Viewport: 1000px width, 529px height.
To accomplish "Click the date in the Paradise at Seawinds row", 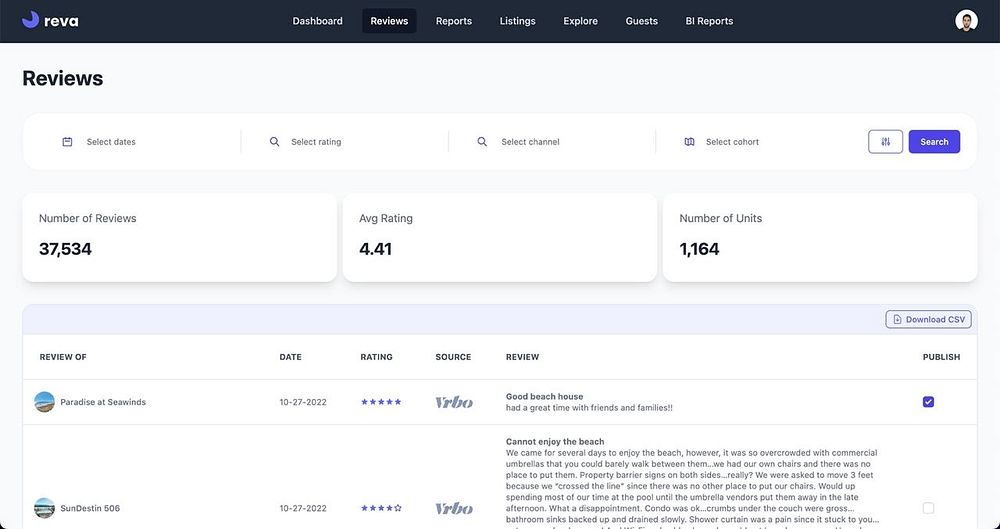I will tap(303, 402).
